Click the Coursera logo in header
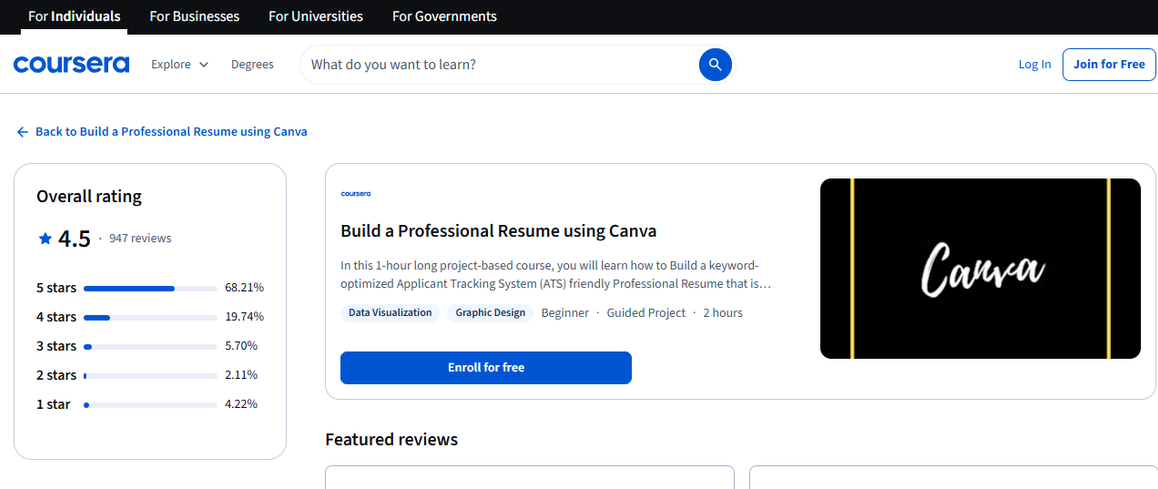Viewport: 1158px width, 489px height. [x=71, y=64]
